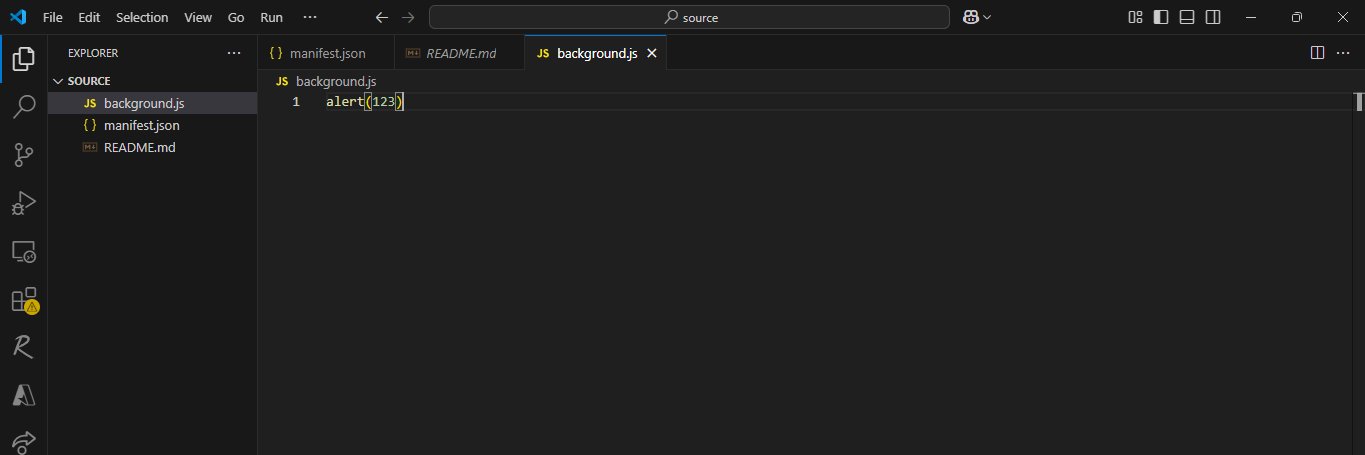This screenshot has height=455, width=1365.
Task: Open the share arrow icon in activity bar
Action: pos(23,441)
